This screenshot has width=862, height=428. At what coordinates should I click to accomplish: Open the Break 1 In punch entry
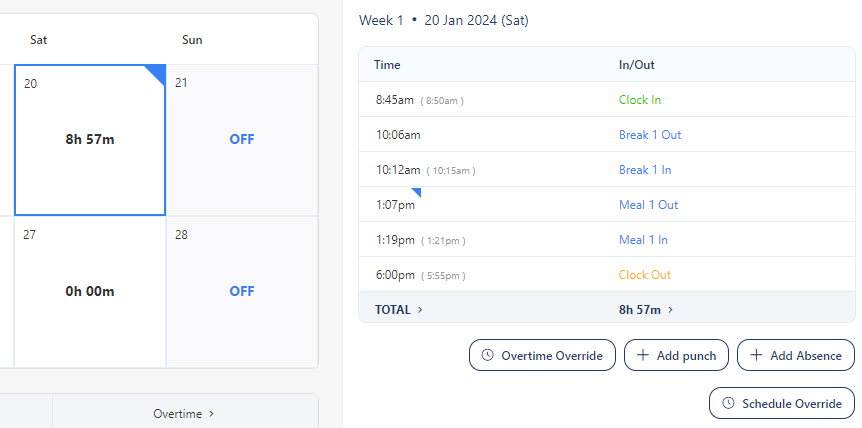645,170
